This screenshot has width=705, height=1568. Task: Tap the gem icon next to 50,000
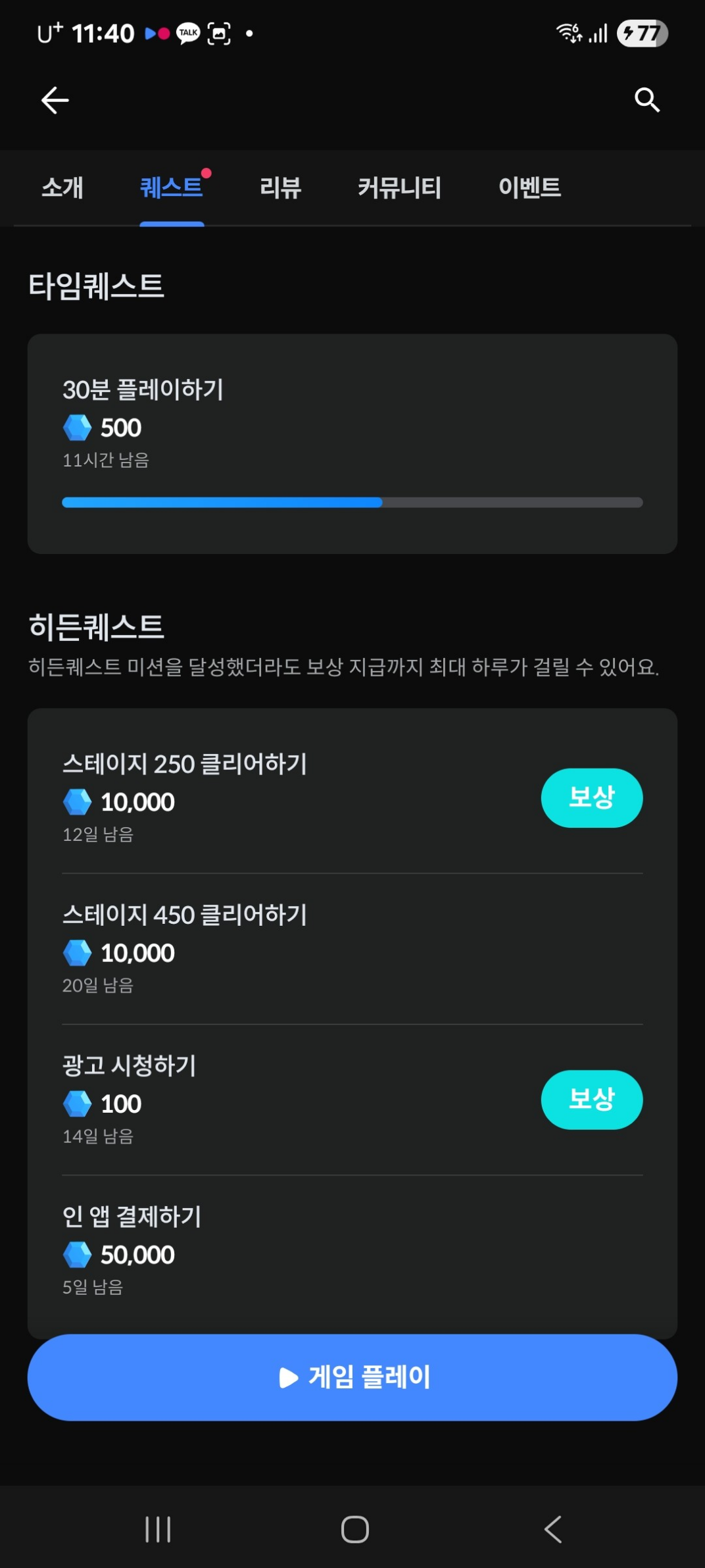(77, 1255)
